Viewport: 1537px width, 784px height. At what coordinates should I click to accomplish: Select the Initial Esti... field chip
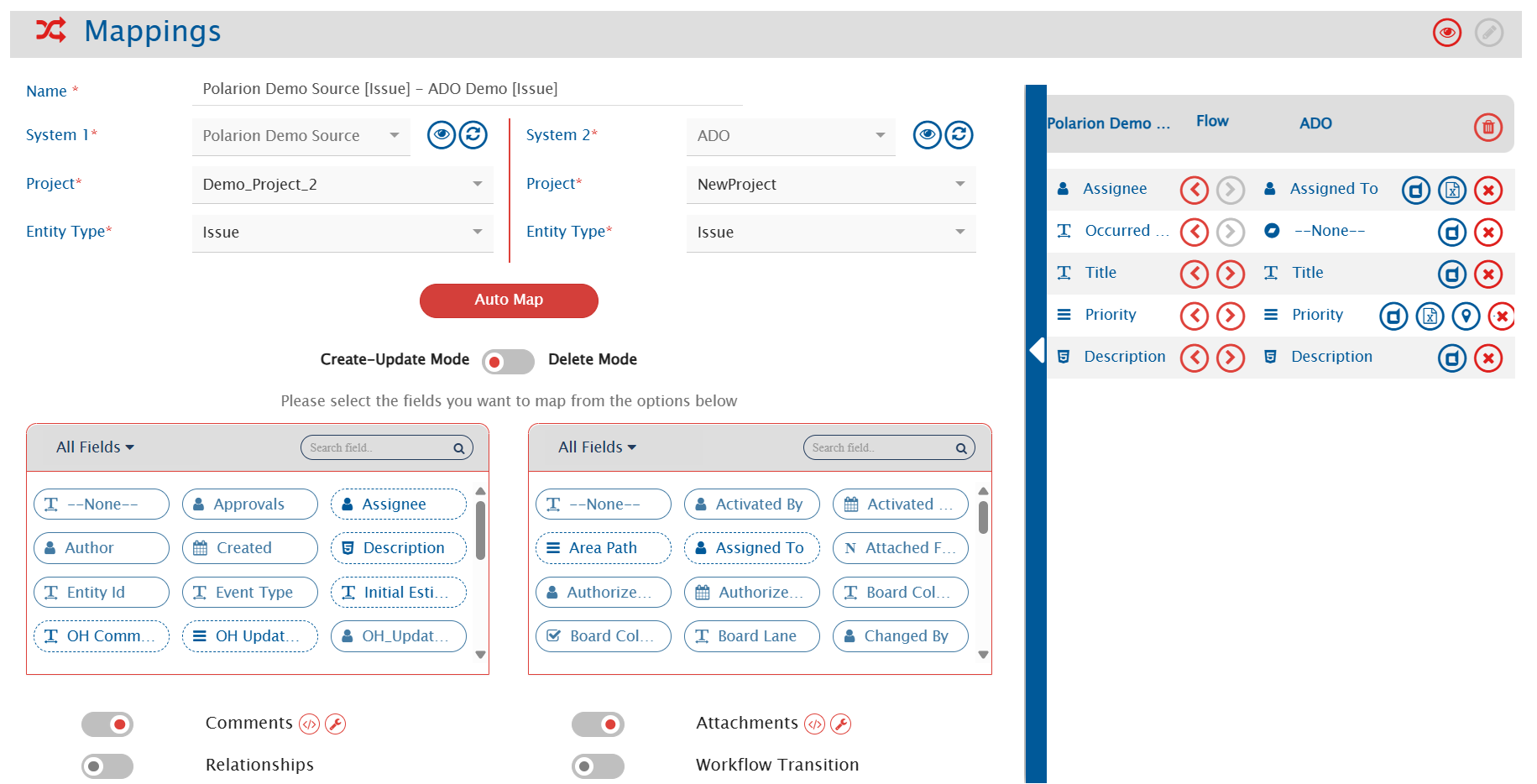pyautogui.click(x=398, y=593)
